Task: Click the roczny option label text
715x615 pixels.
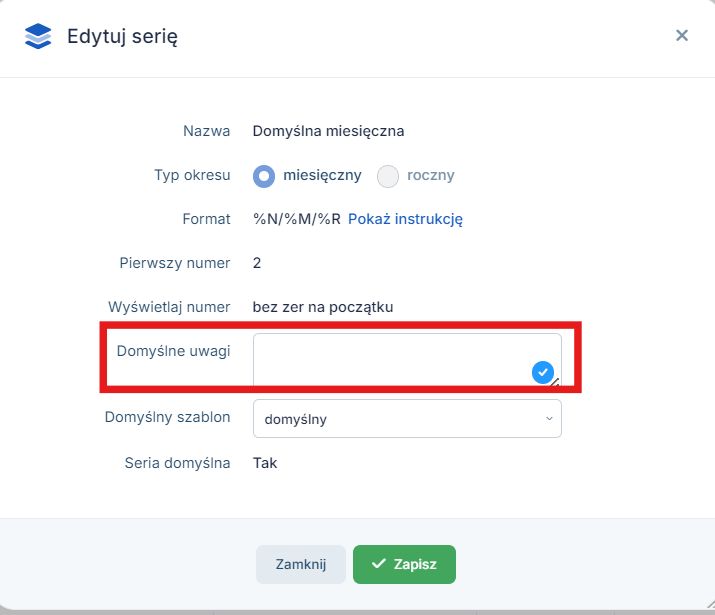Action: (430, 175)
